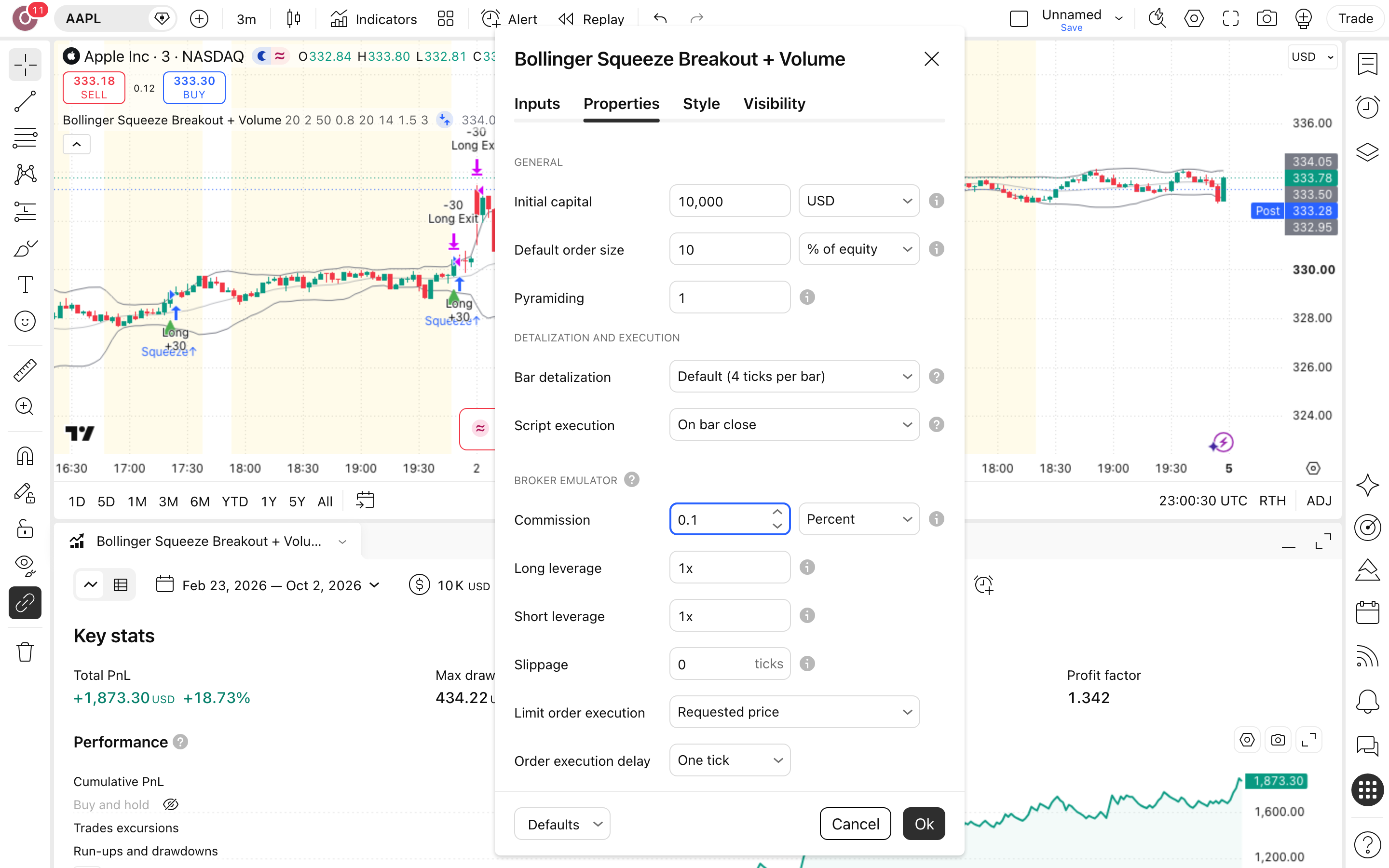Activate the zoom in tool
This screenshot has width=1389, height=868.
25,407
